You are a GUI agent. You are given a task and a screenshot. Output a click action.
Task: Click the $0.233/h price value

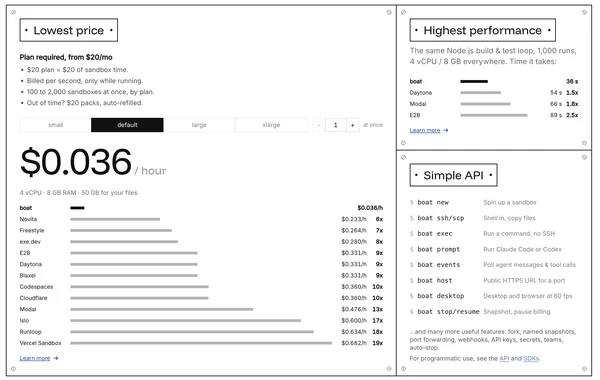(354, 219)
